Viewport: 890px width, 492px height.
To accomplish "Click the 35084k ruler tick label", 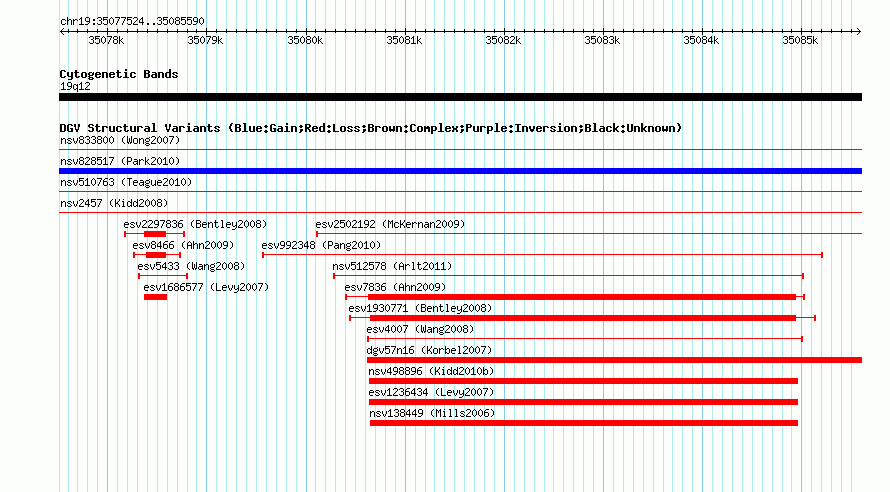I will [x=701, y=40].
